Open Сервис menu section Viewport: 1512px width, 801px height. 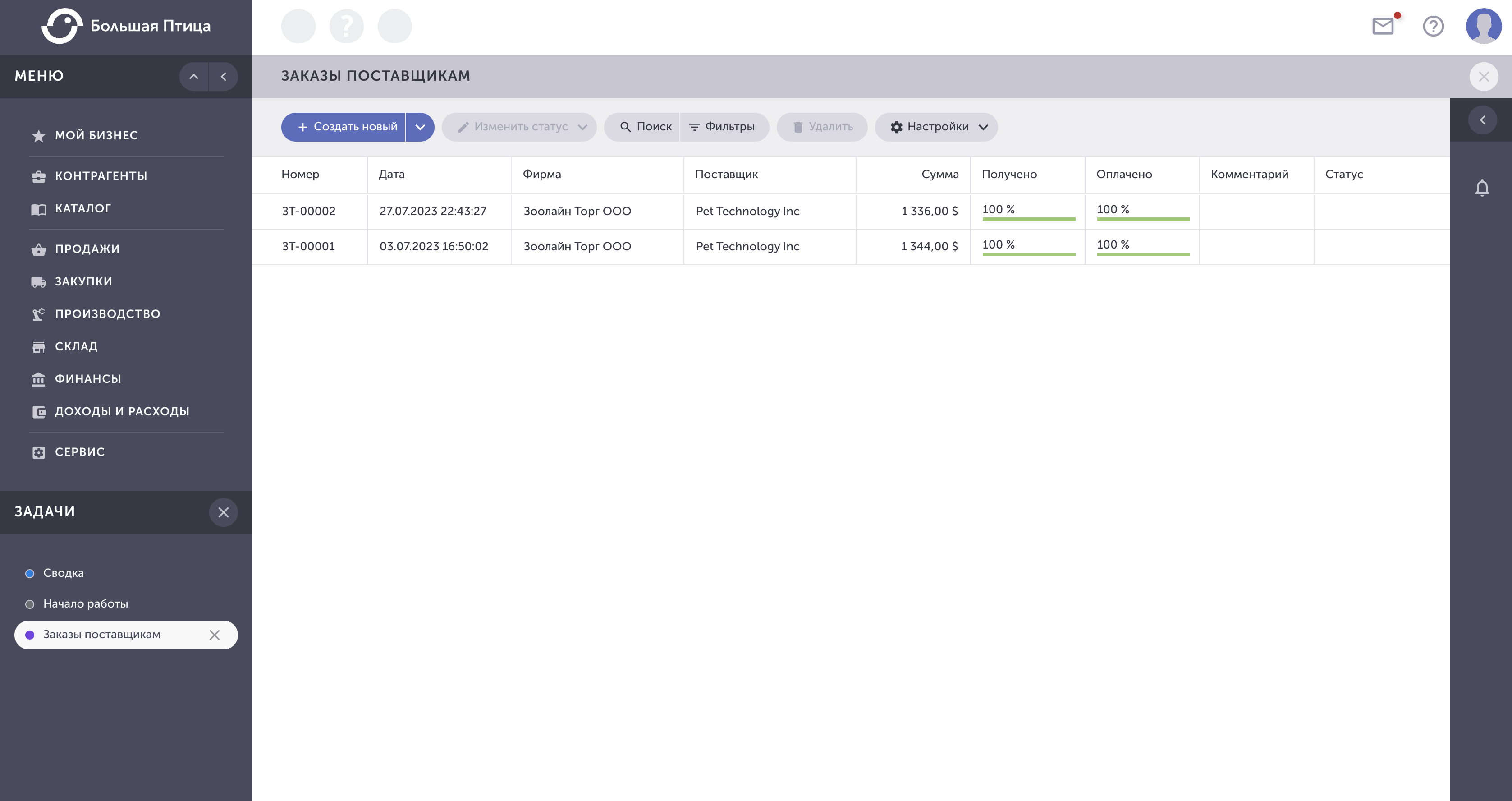[x=80, y=452]
